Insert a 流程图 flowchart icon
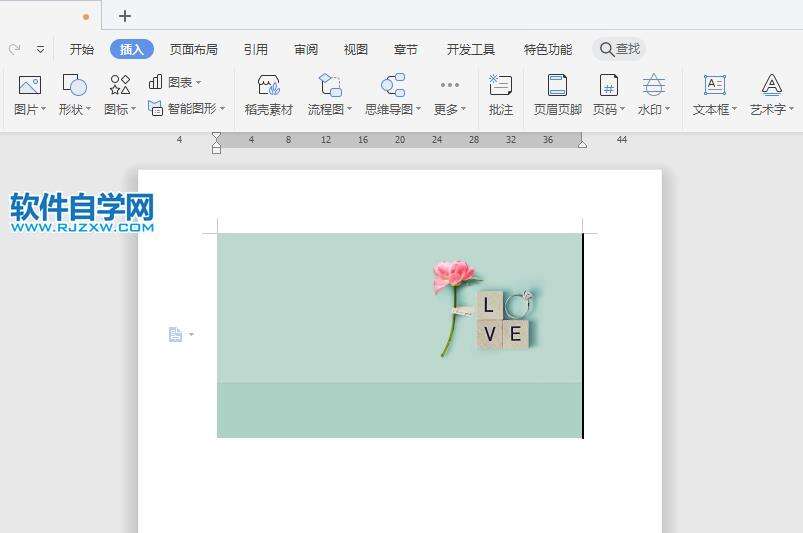 (330, 84)
